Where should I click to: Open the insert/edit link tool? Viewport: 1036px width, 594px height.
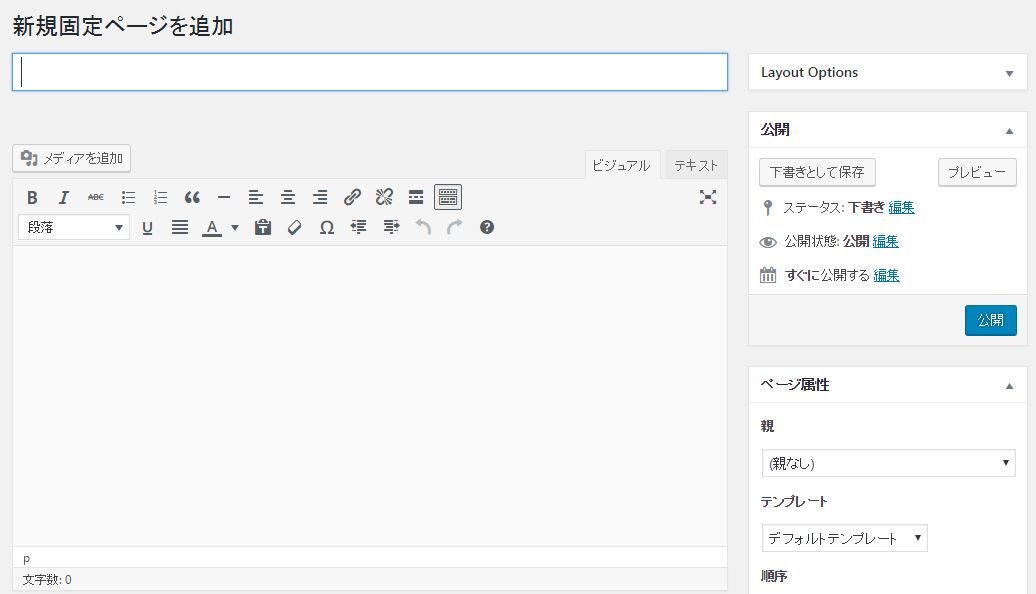[352, 197]
